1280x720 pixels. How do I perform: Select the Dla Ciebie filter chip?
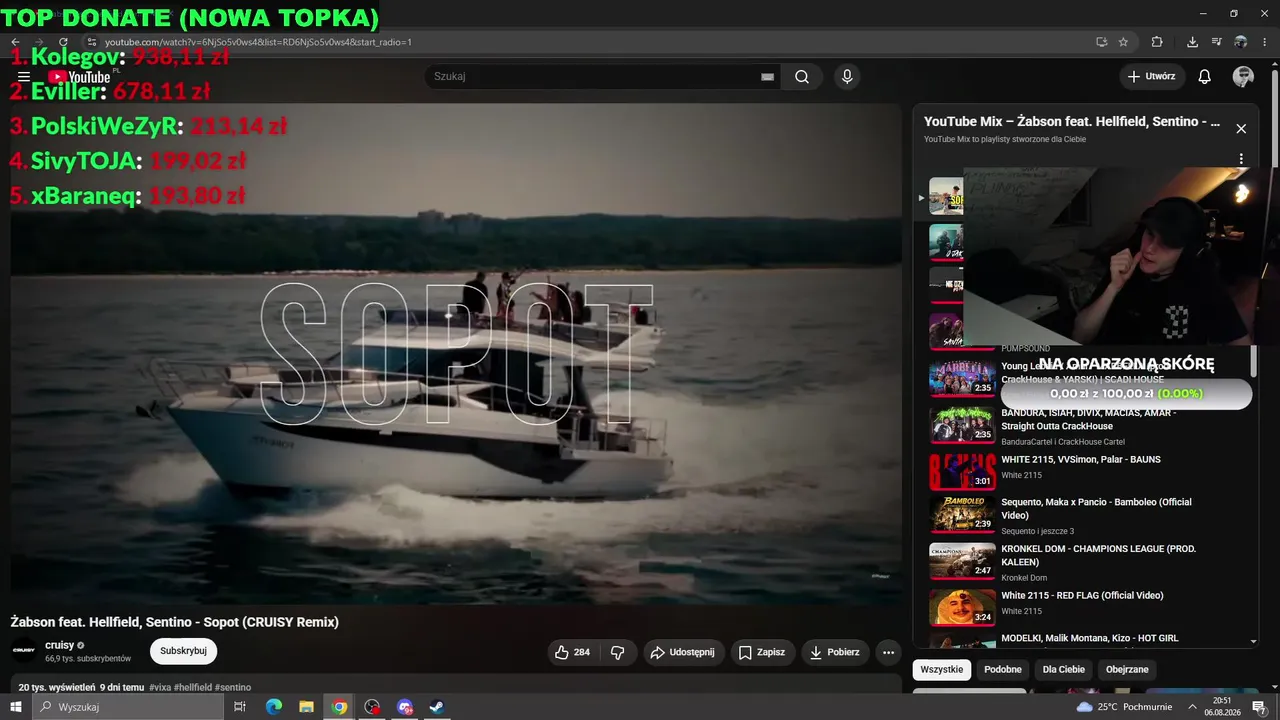point(1064,669)
